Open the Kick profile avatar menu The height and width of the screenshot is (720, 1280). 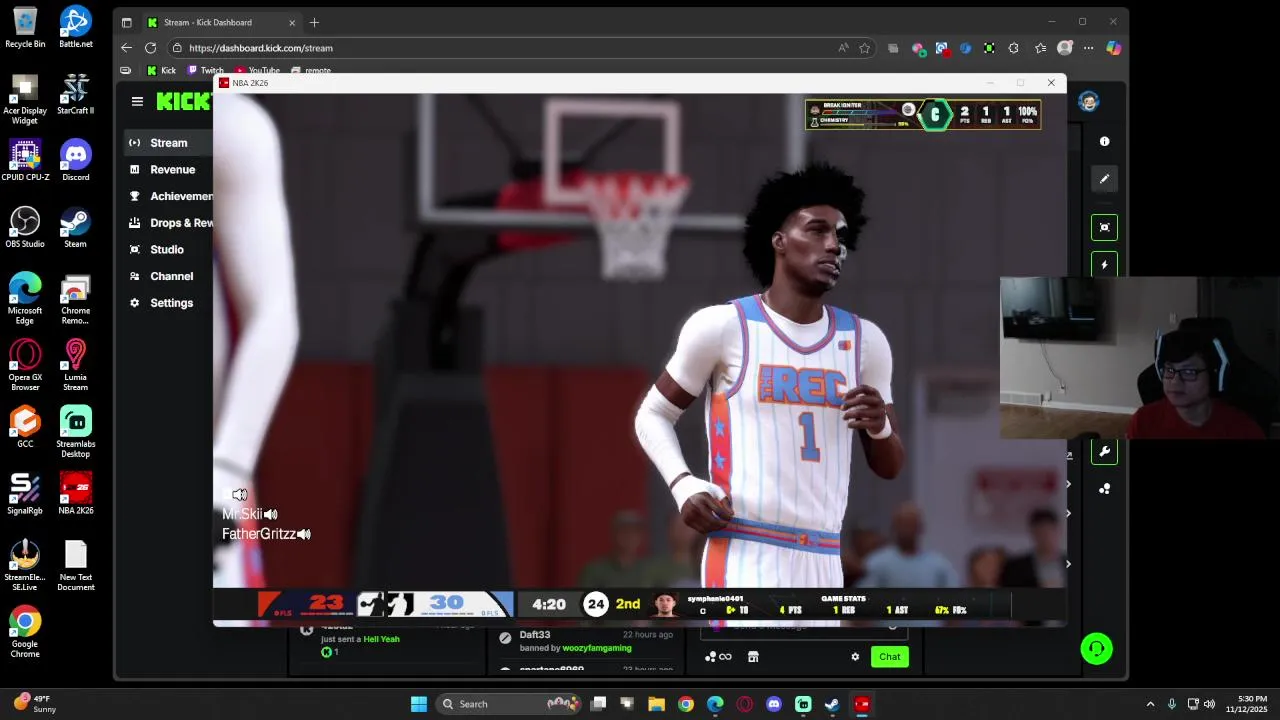coord(1089,101)
